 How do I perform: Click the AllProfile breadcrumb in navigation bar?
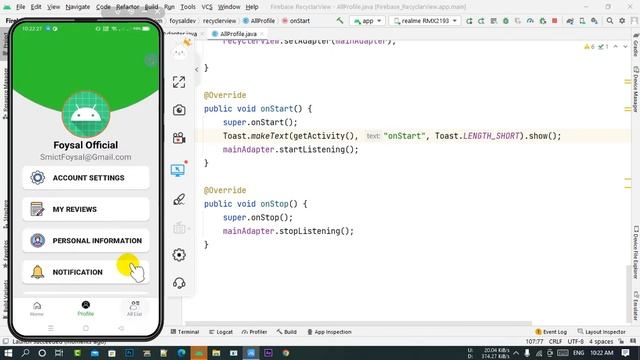click(259, 21)
